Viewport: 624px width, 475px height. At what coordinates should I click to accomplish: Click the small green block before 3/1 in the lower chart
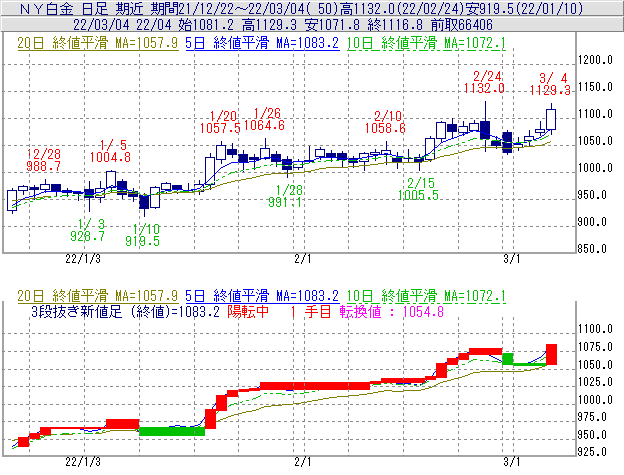[507, 359]
